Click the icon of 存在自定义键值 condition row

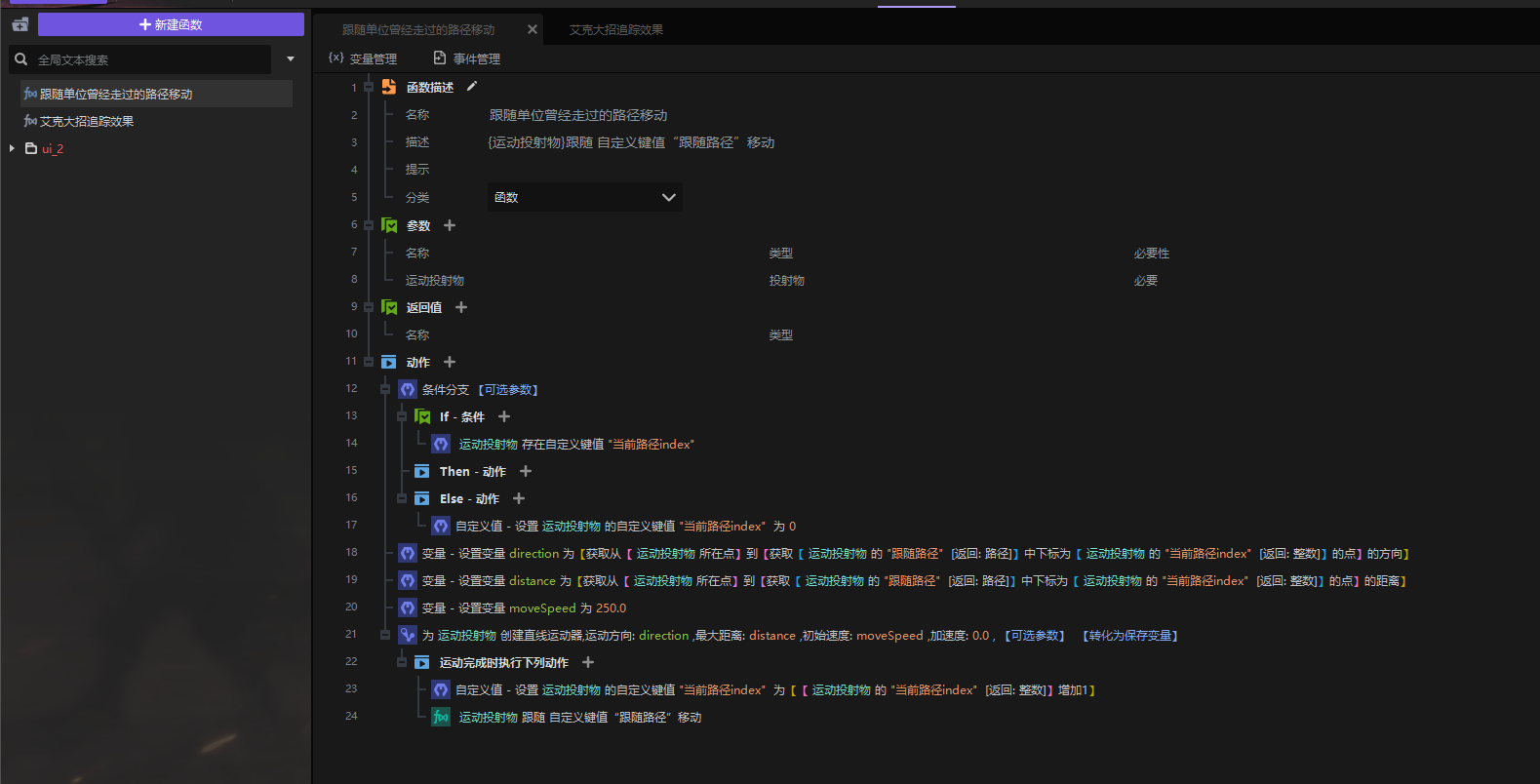click(x=441, y=444)
